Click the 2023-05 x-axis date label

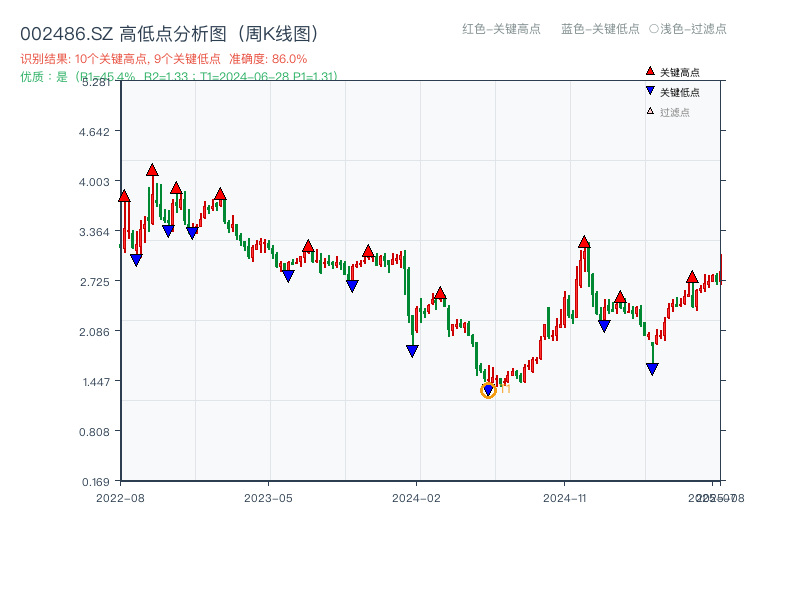tap(268, 497)
